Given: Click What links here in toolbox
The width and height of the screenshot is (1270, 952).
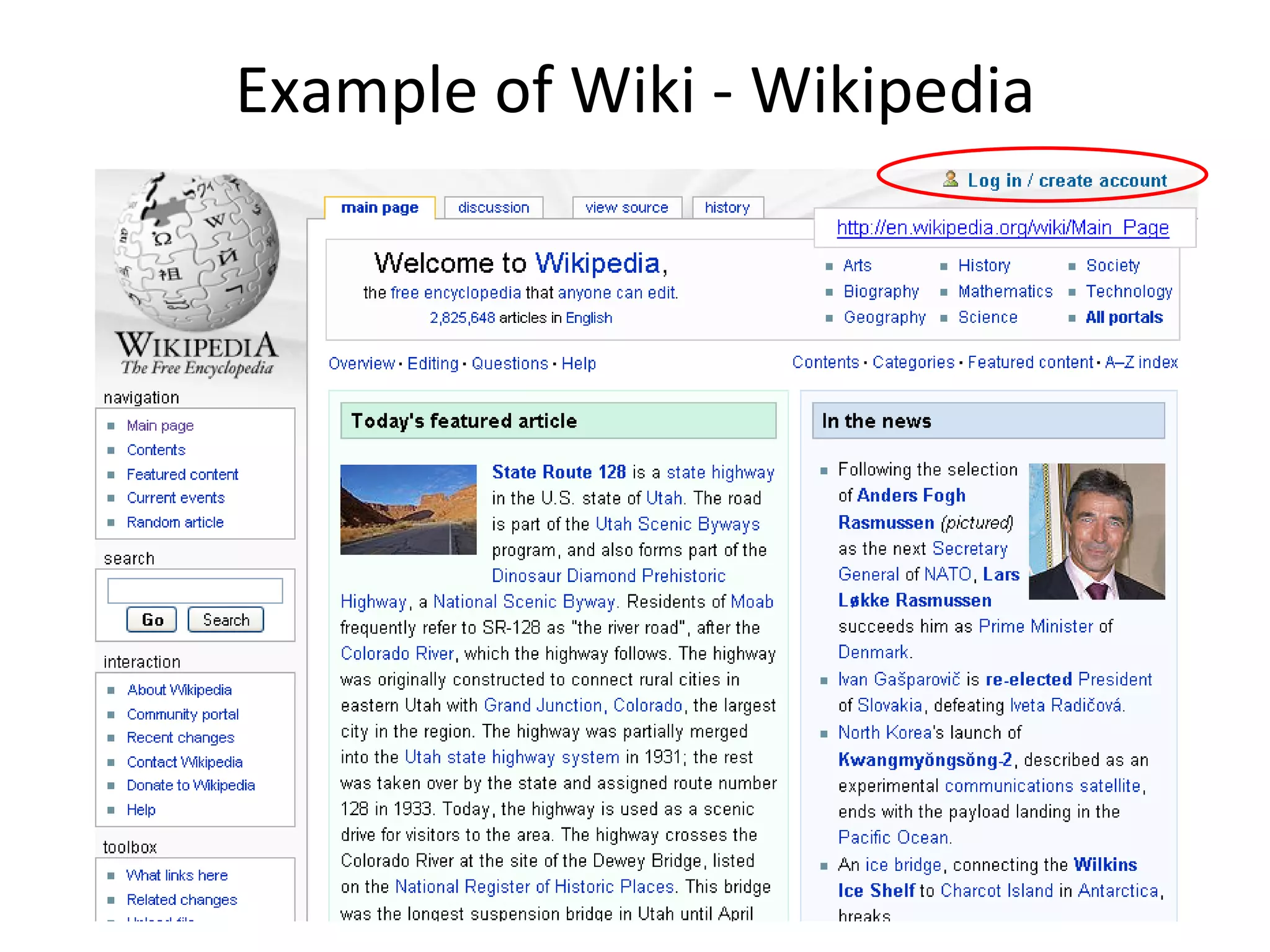Looking at the screenshot, I should pos(177,875).
